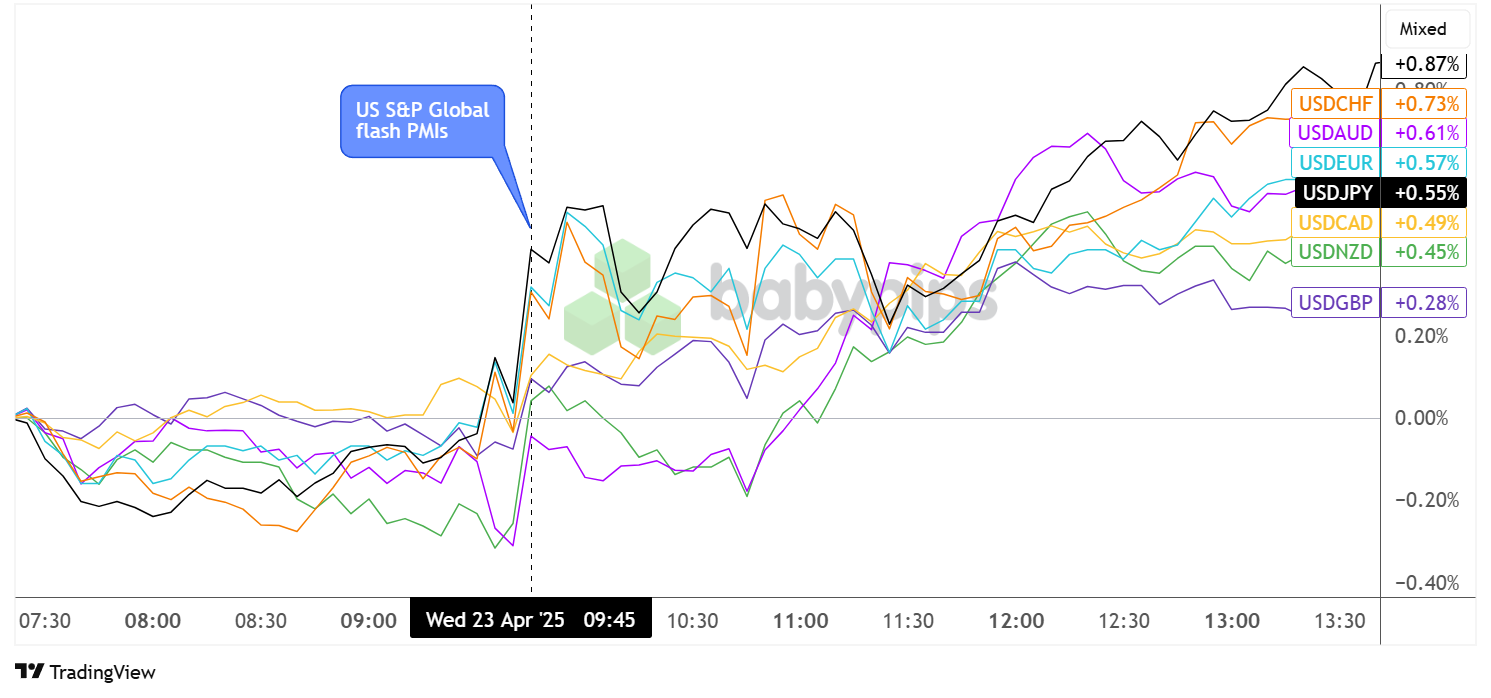1491x698 pixels.
Task: Click the 08:00 time axis label
Action: [152, 621]
